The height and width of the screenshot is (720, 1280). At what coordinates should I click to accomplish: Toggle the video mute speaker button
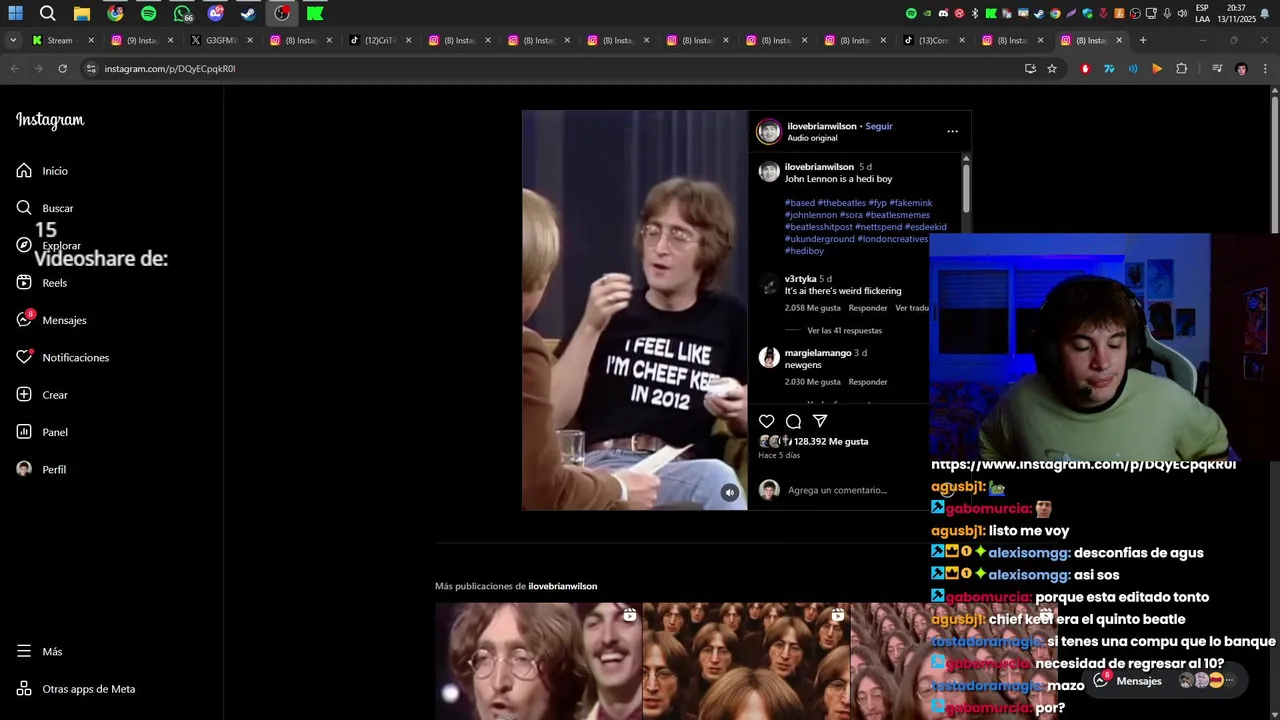[x=730, y=492]
